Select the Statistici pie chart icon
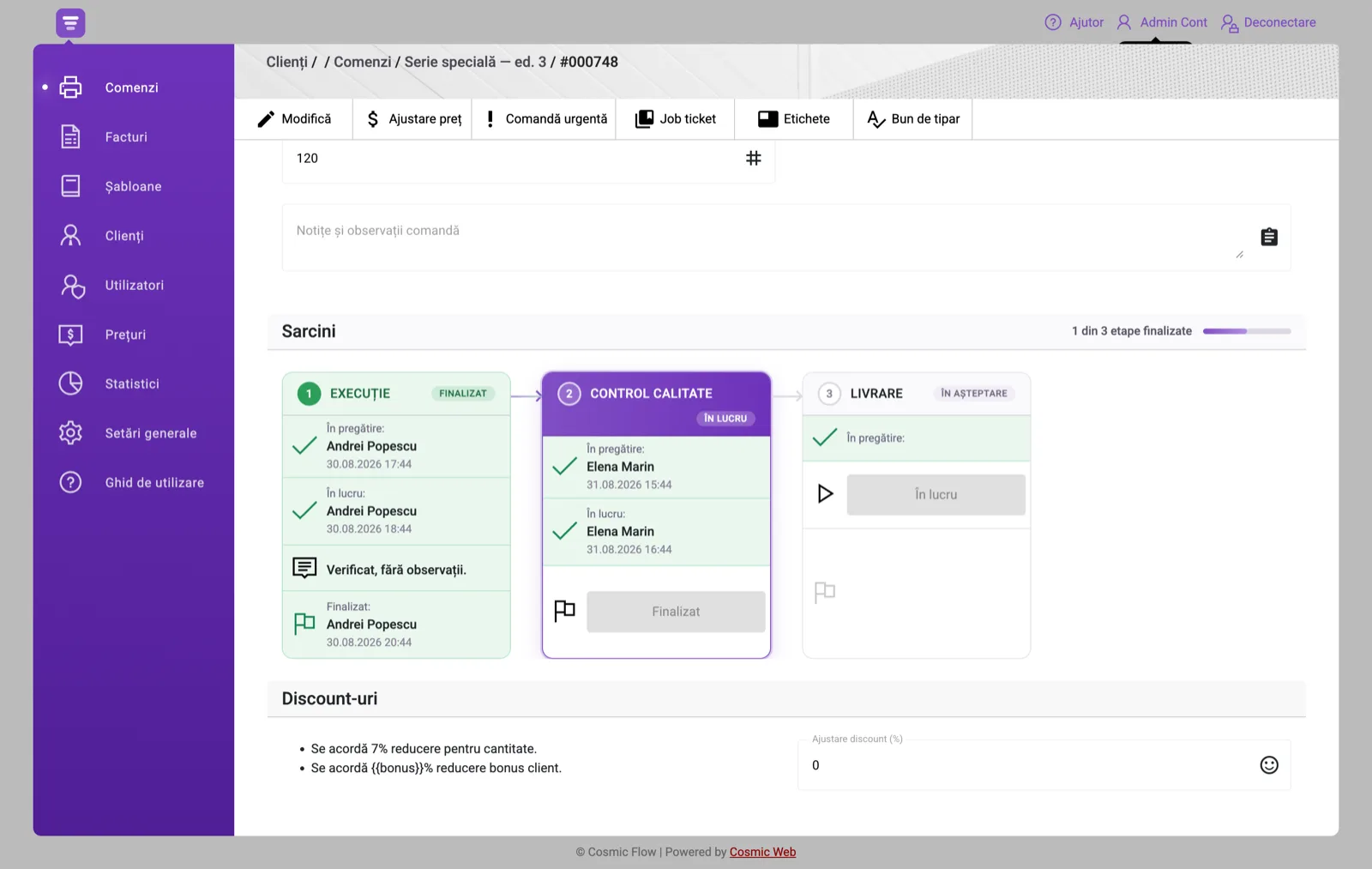 coord(70,383)
